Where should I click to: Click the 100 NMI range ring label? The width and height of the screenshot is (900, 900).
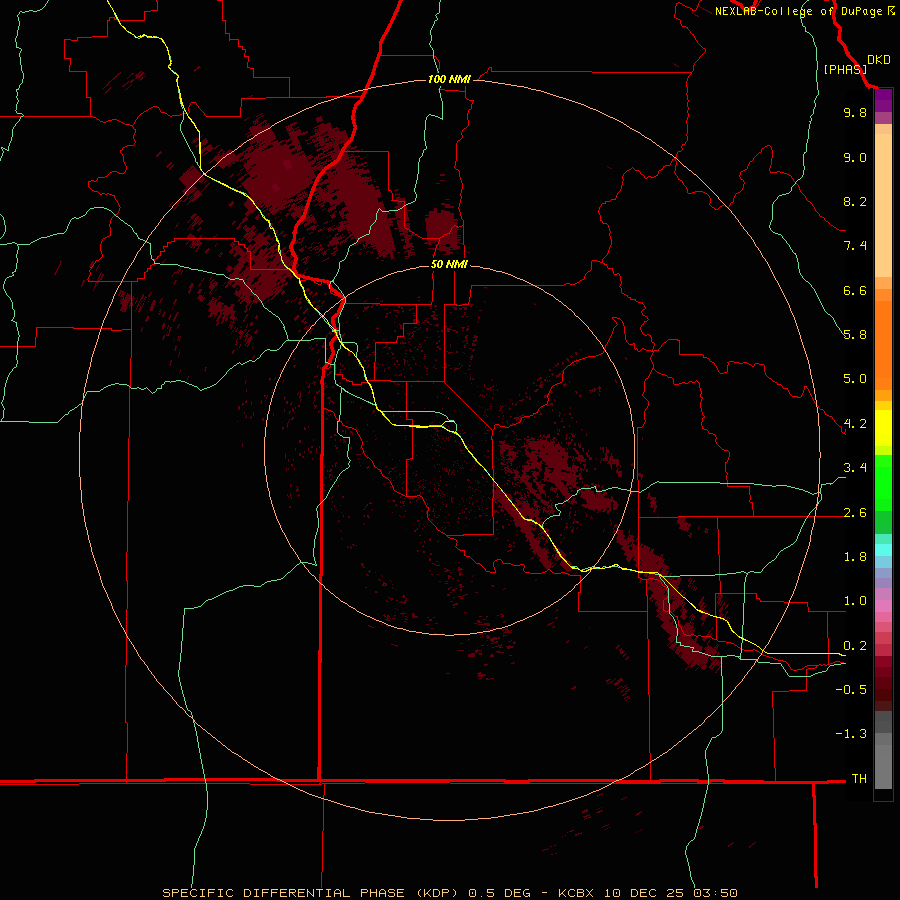[449, 79]
